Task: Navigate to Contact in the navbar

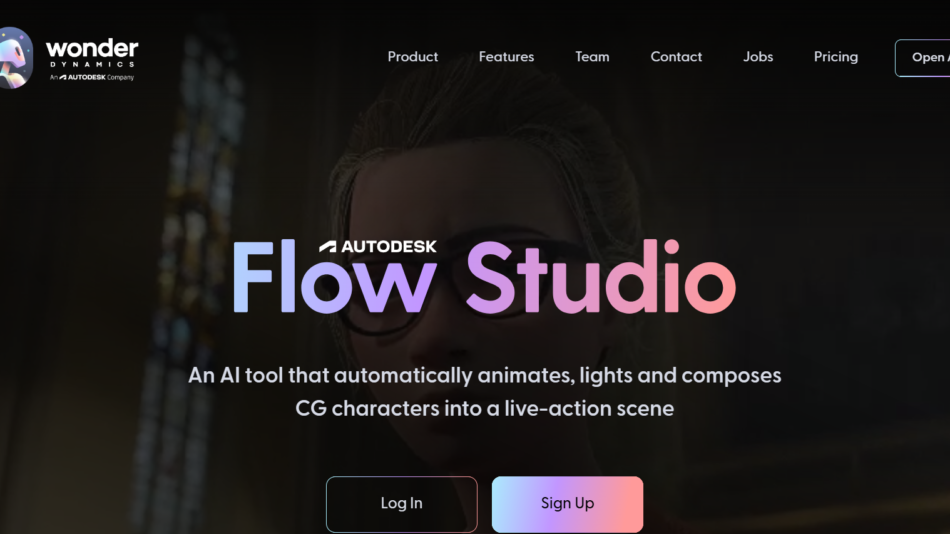Action: click(x=676, y=57)
